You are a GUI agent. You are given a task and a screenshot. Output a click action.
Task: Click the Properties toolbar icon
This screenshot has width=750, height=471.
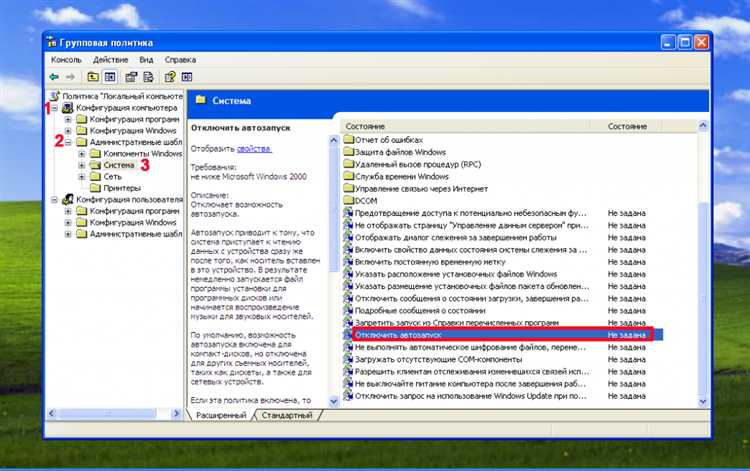(x=131, y=77)
